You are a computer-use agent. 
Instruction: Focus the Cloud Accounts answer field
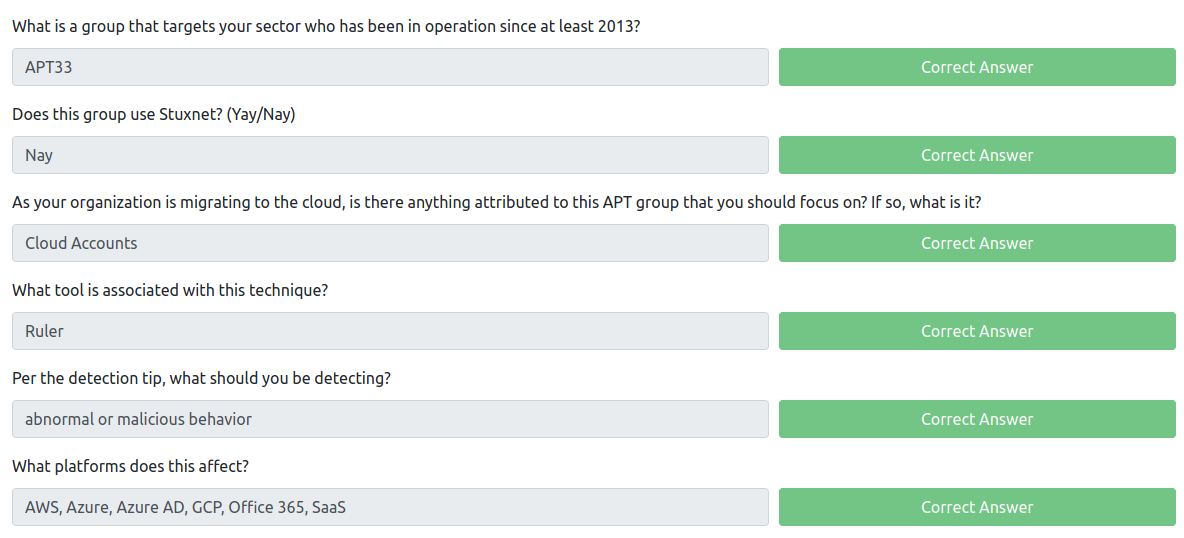pos(390,243)
